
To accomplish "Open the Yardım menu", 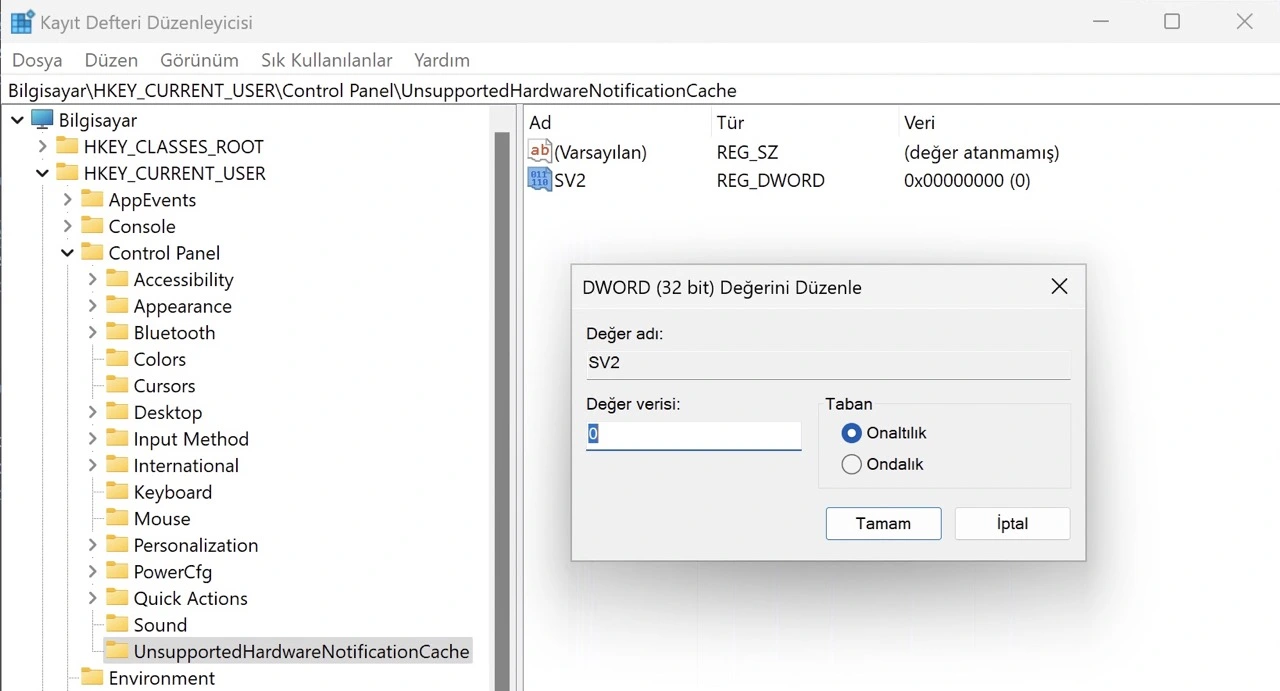I will point(442,60).
